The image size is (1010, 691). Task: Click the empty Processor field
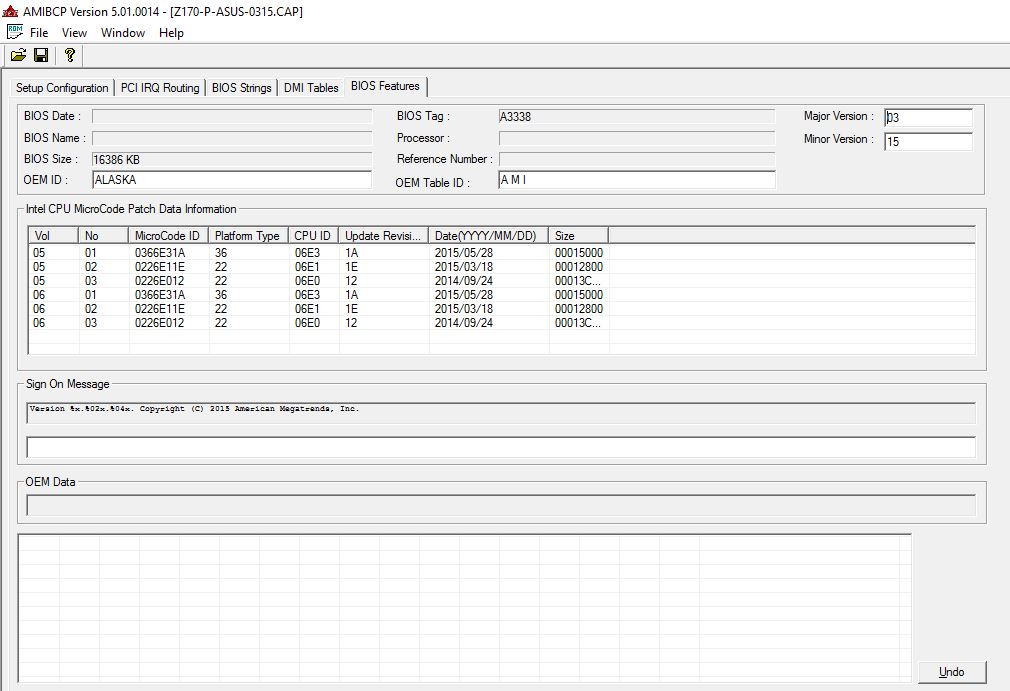(x=636, y=138)
